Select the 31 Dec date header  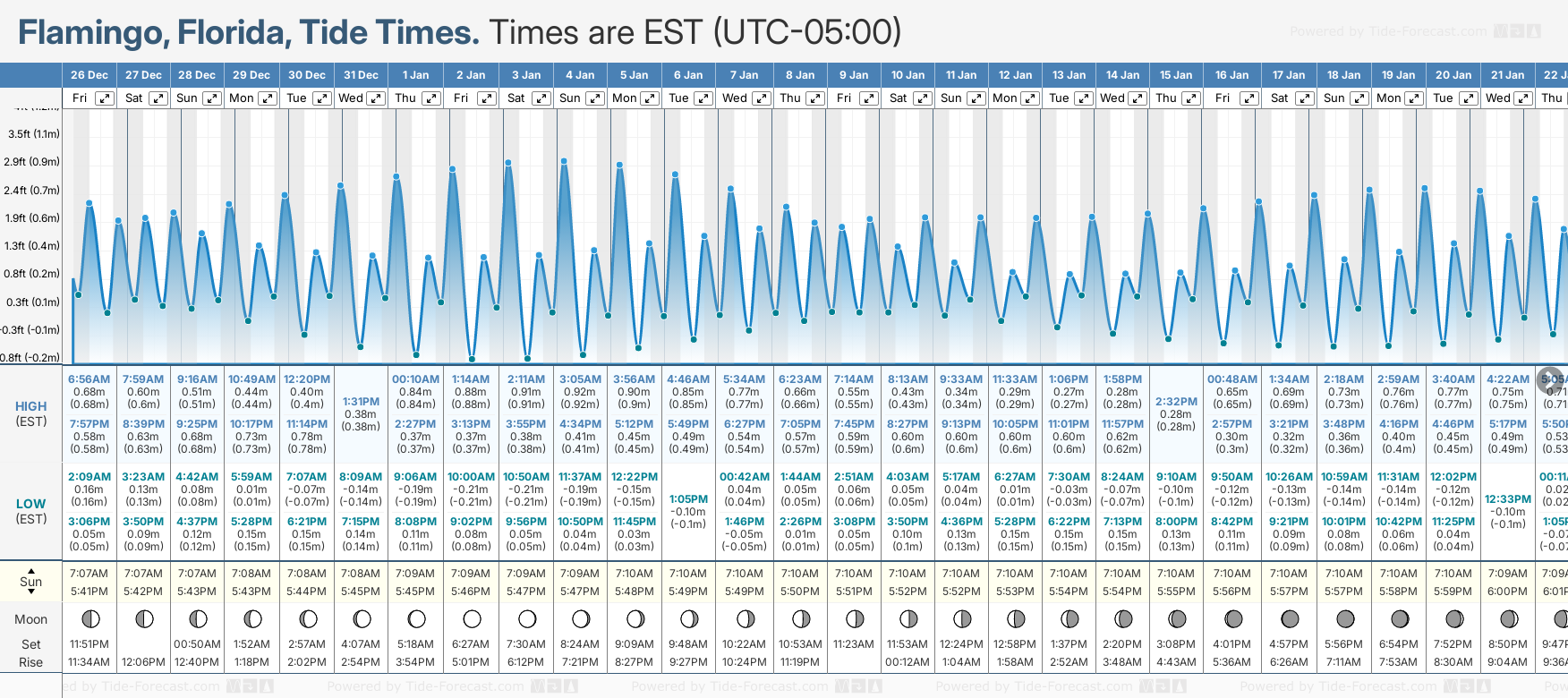click(361, 75)
